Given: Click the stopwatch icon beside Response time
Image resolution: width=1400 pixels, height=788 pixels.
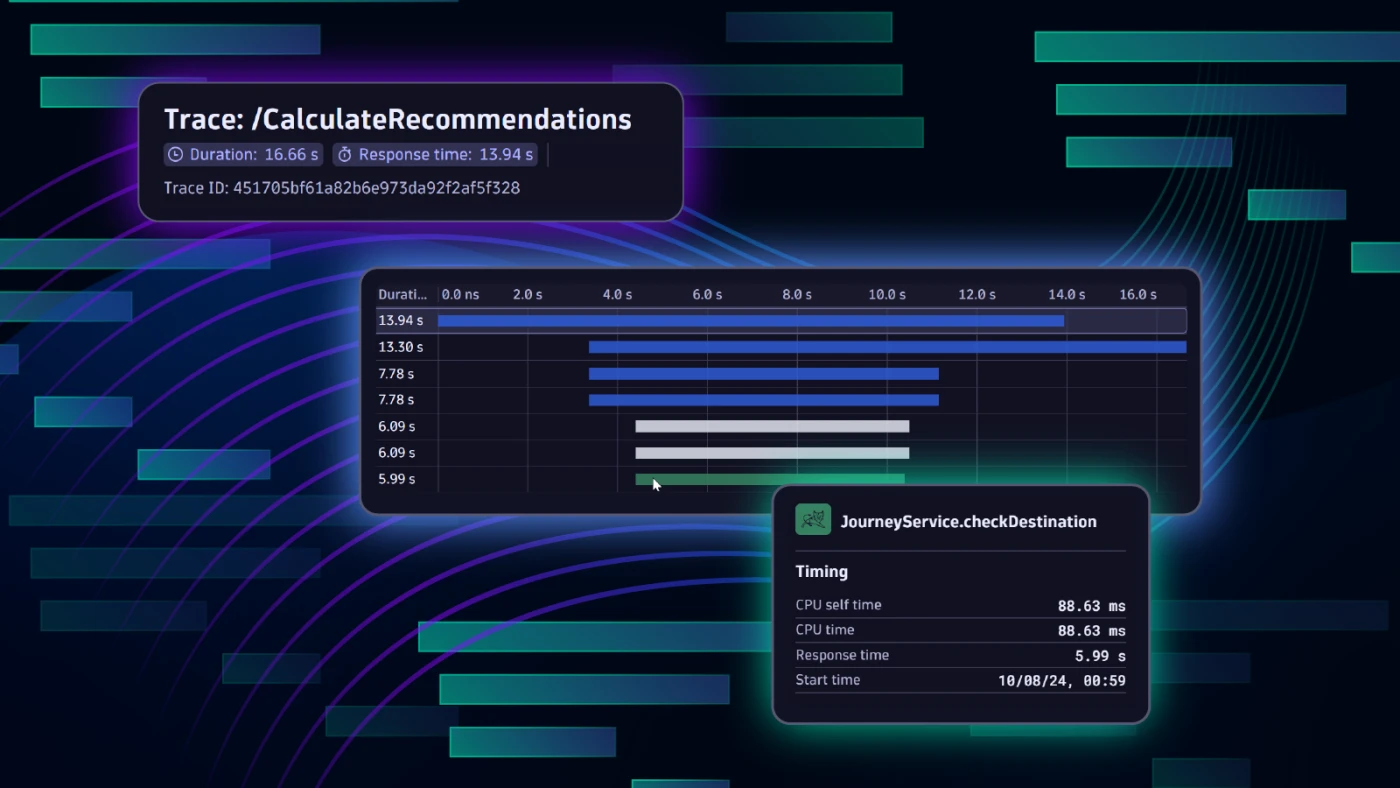Looking at the screenshot, I should coord(344,154).
